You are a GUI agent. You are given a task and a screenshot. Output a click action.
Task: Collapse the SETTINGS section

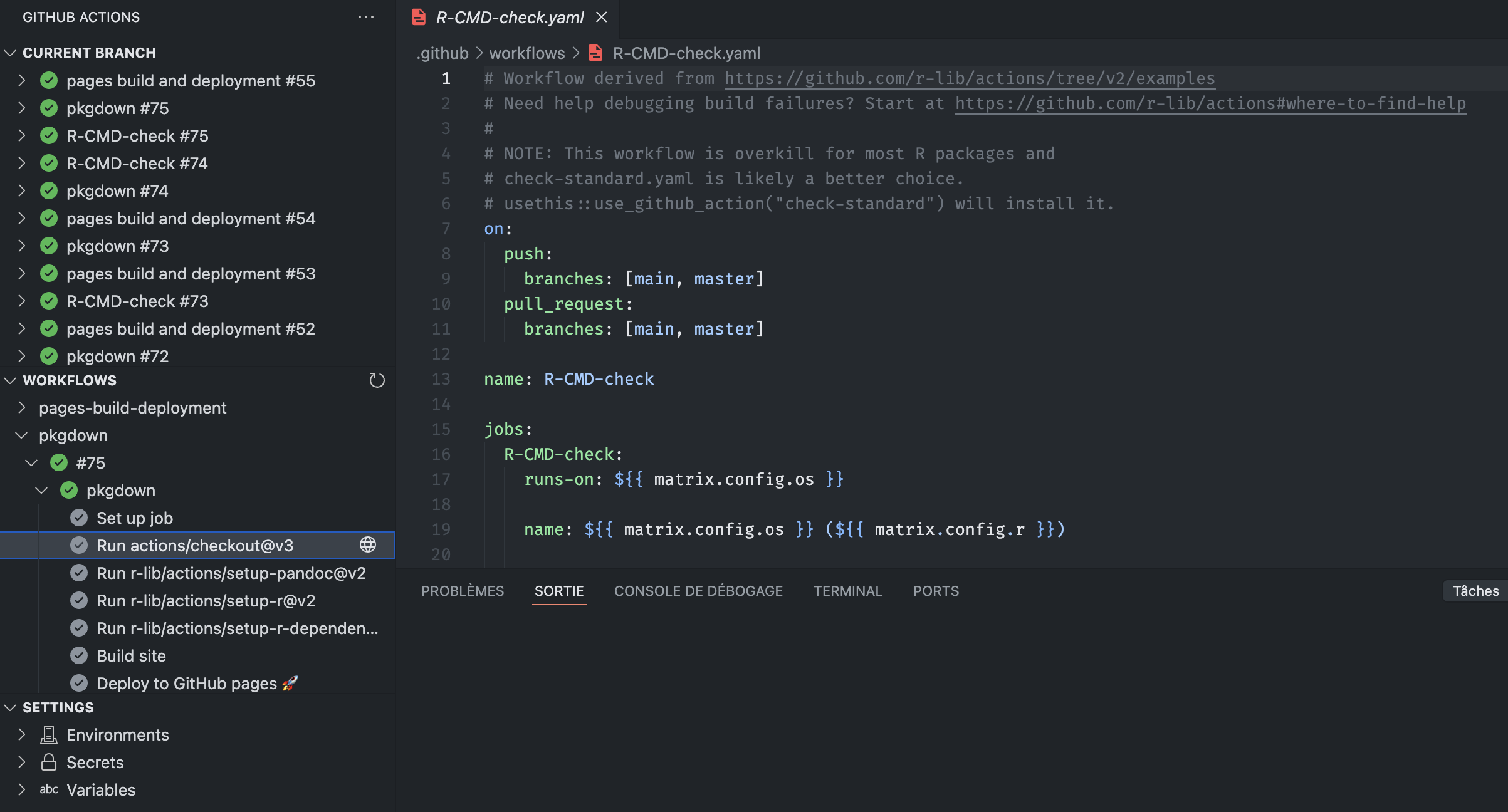click(10, 707)
